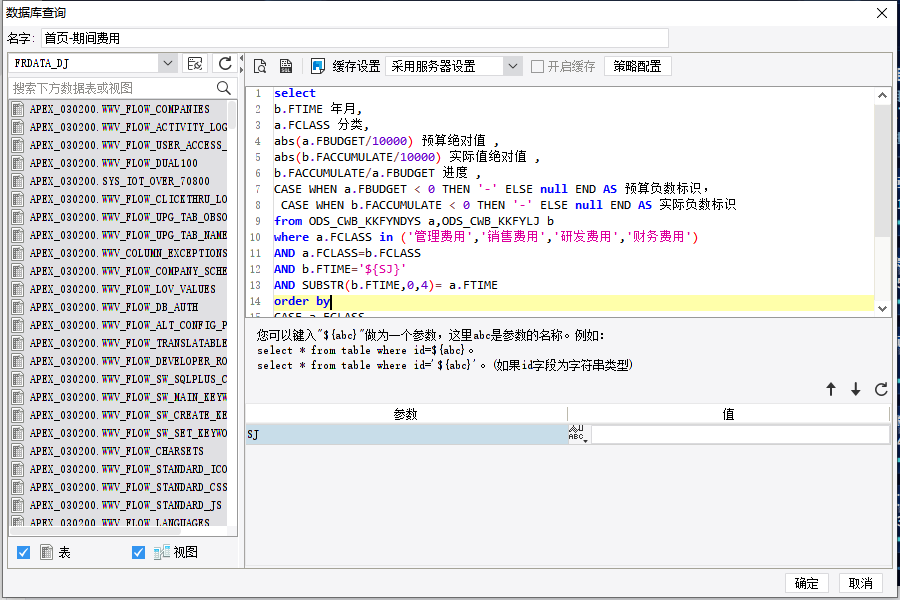Click the cache settings icon beside 缓存设置
This screenshot has height=600, width=900.
(x=317, y=66)
